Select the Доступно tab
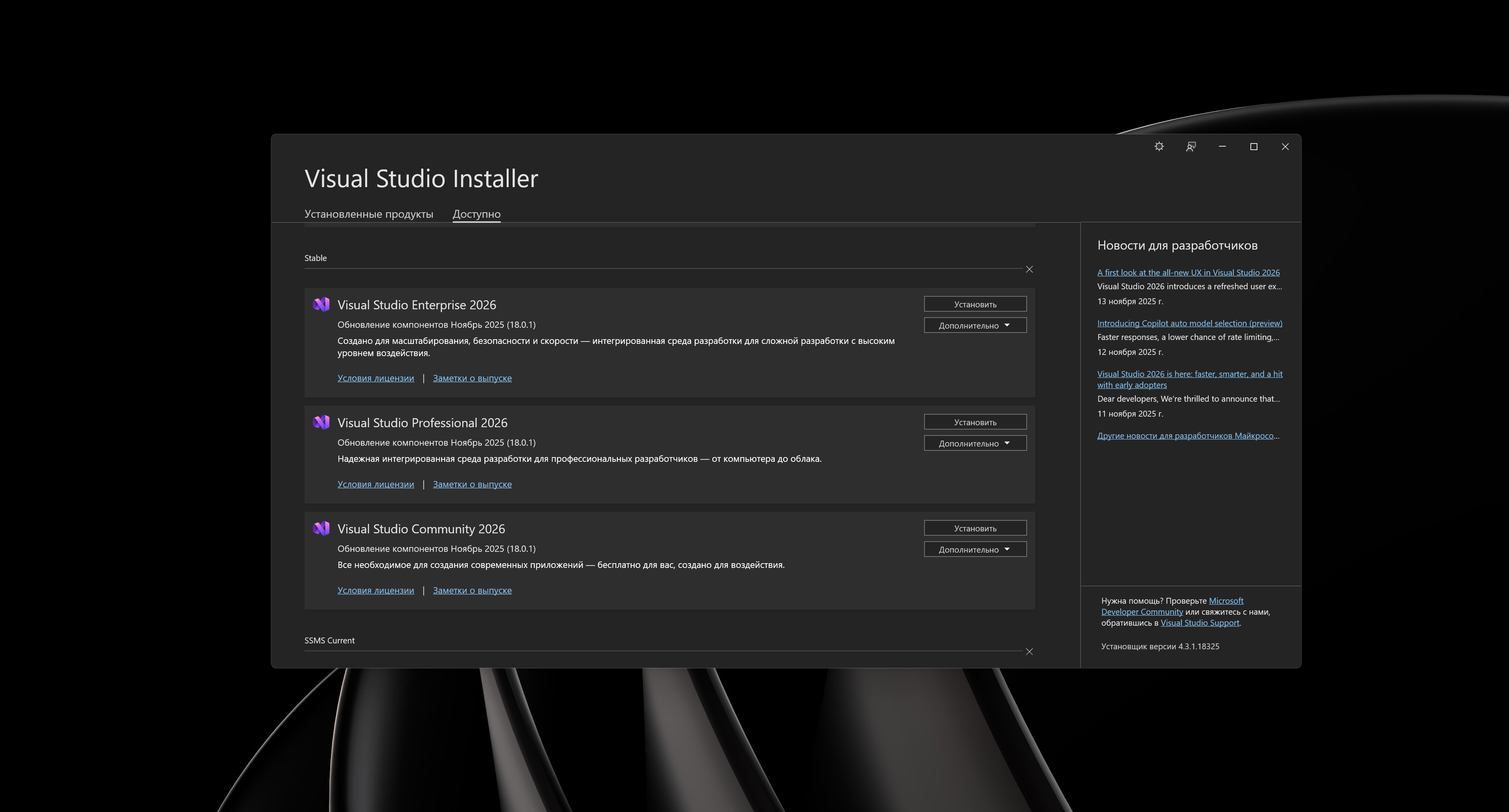Viewport: 1509px width, 812px height. click(476, 214)
